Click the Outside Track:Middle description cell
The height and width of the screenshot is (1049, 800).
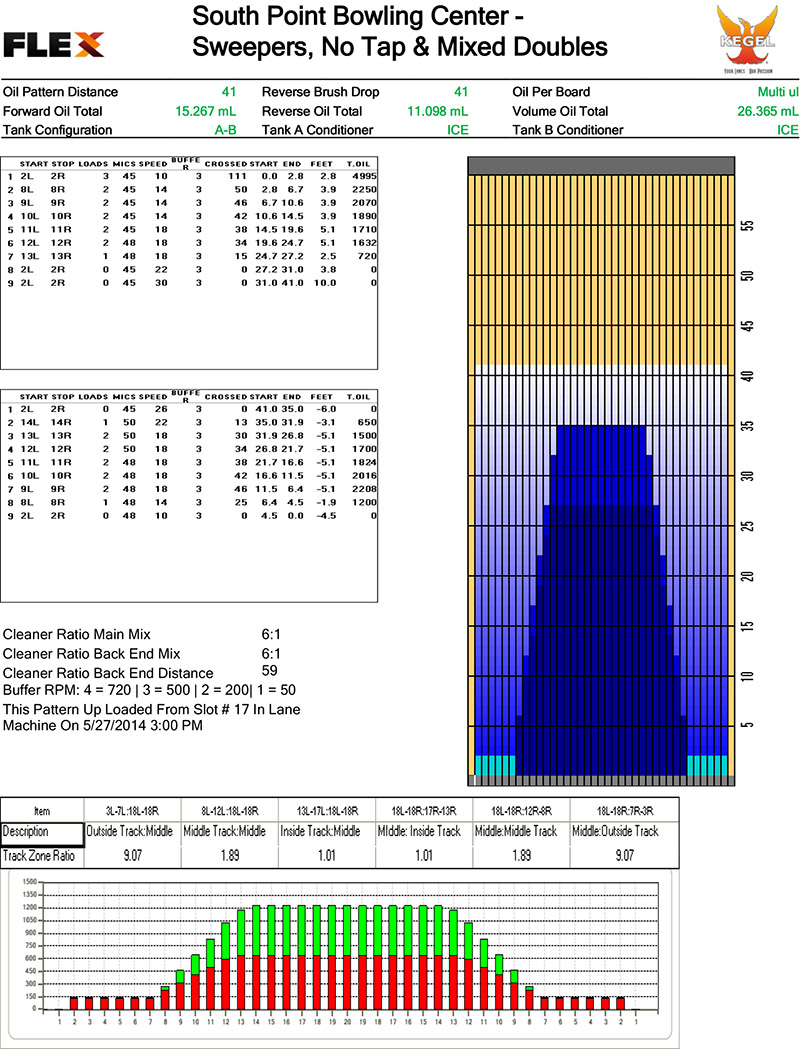click(x=129, y=831)
